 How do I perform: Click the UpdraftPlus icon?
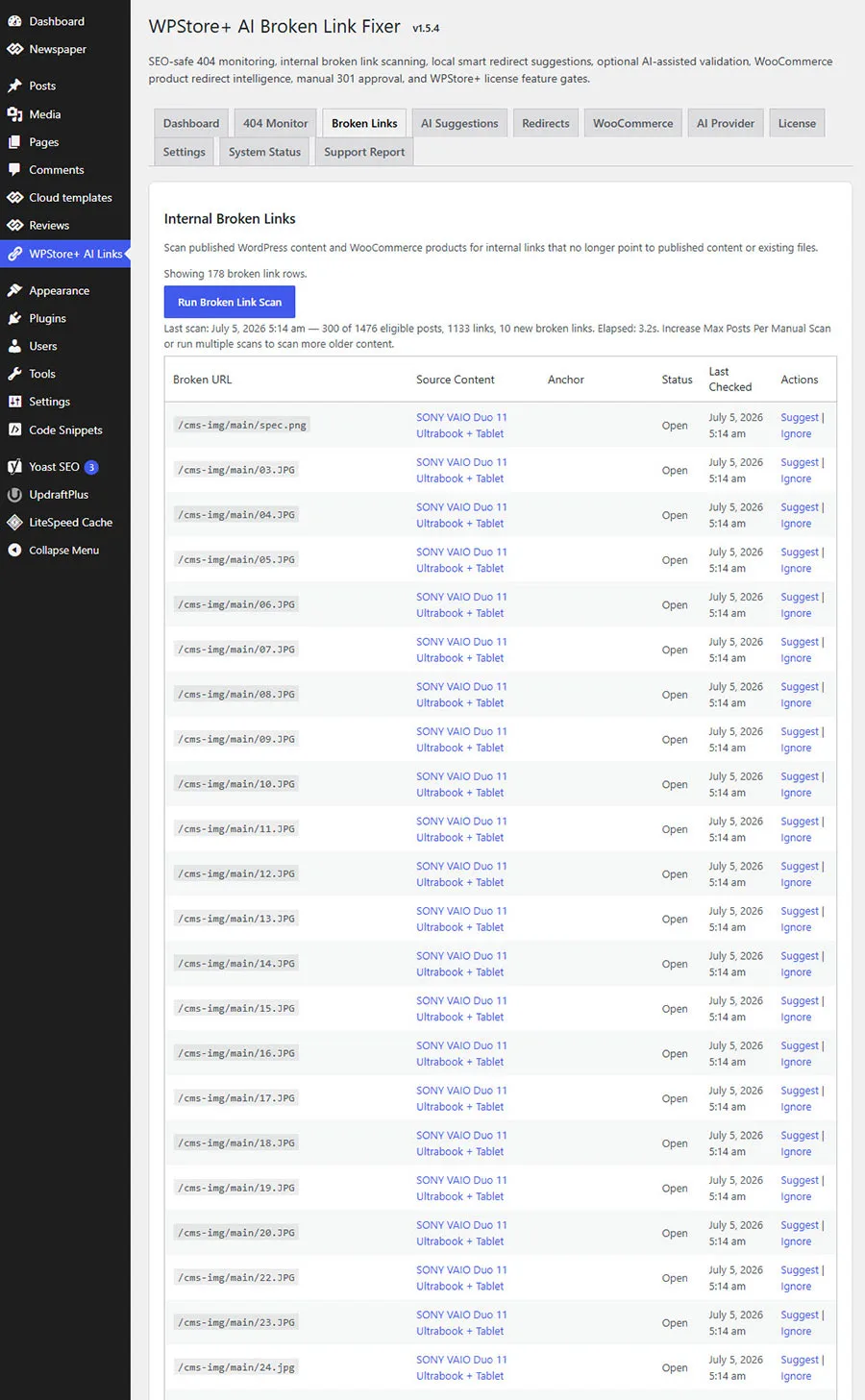14,494
